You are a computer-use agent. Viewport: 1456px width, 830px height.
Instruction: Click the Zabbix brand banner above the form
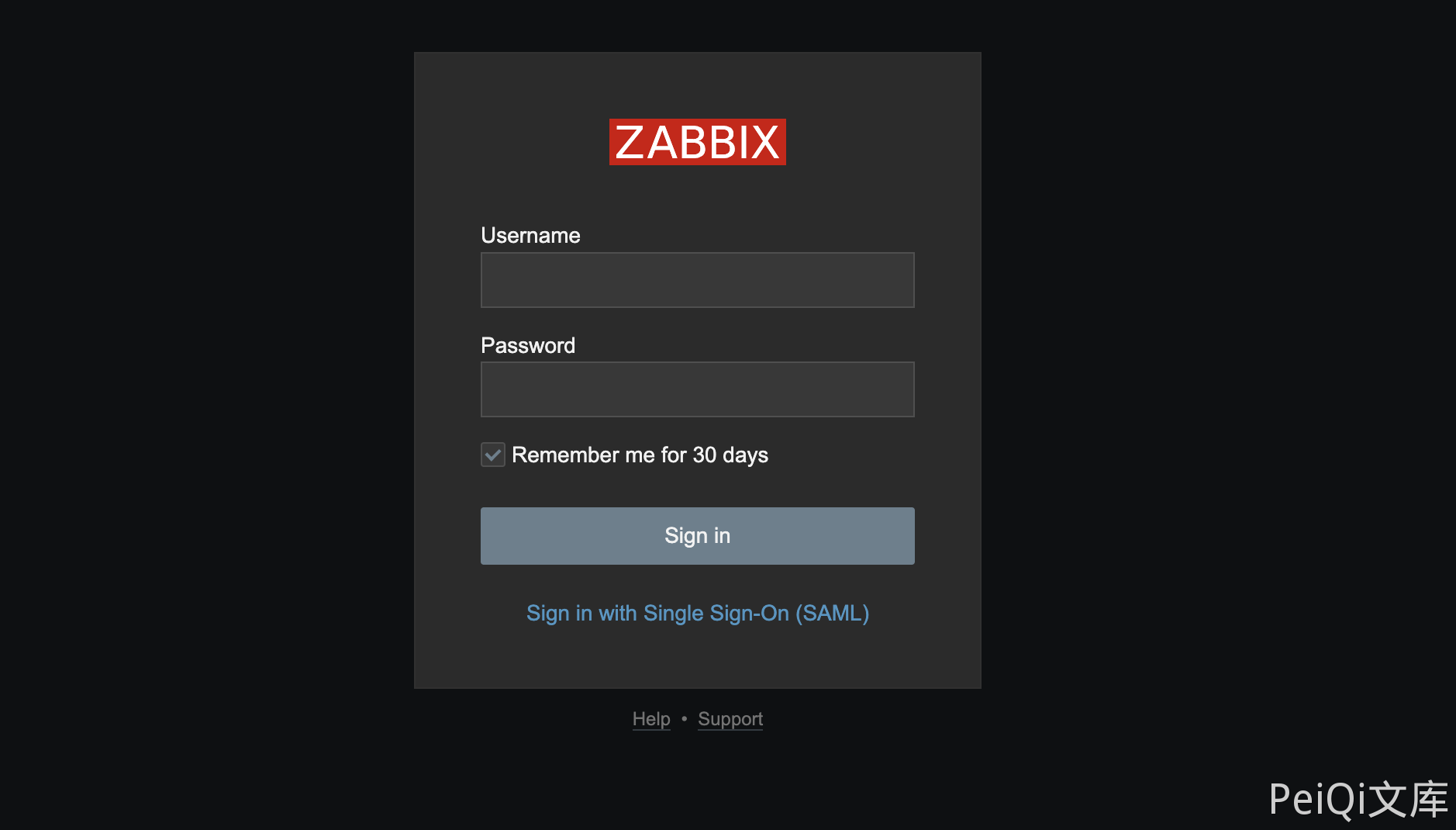(x=696, y=142)
